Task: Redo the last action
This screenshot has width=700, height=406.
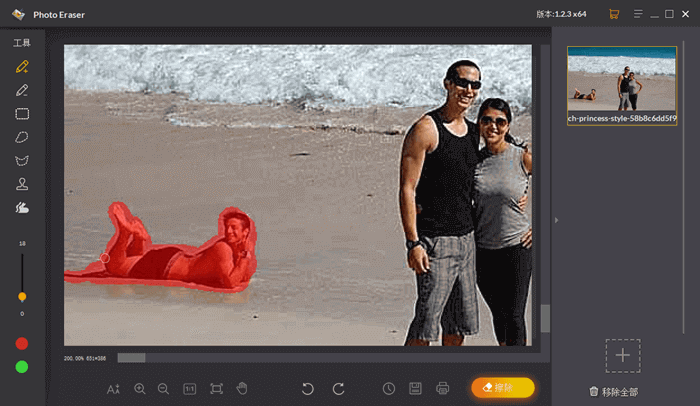Action: [338, 388]
